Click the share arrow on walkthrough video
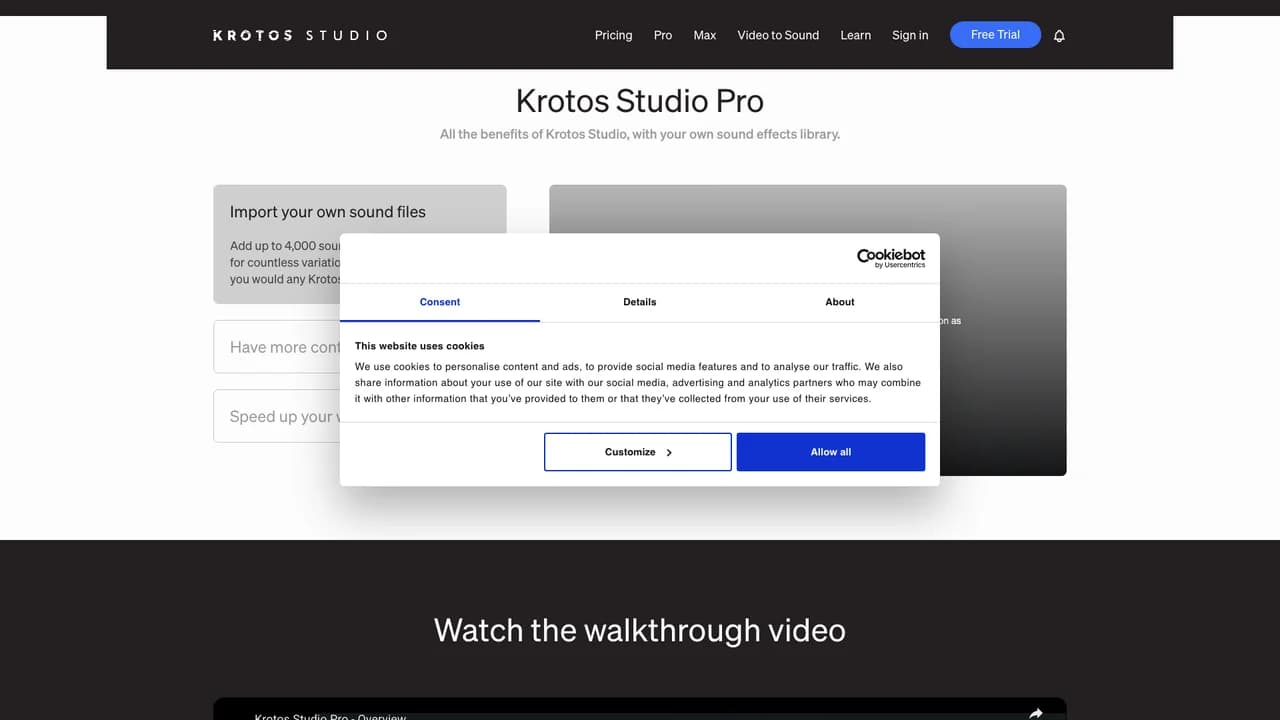1280x720 pixels. click(1036, 713)
